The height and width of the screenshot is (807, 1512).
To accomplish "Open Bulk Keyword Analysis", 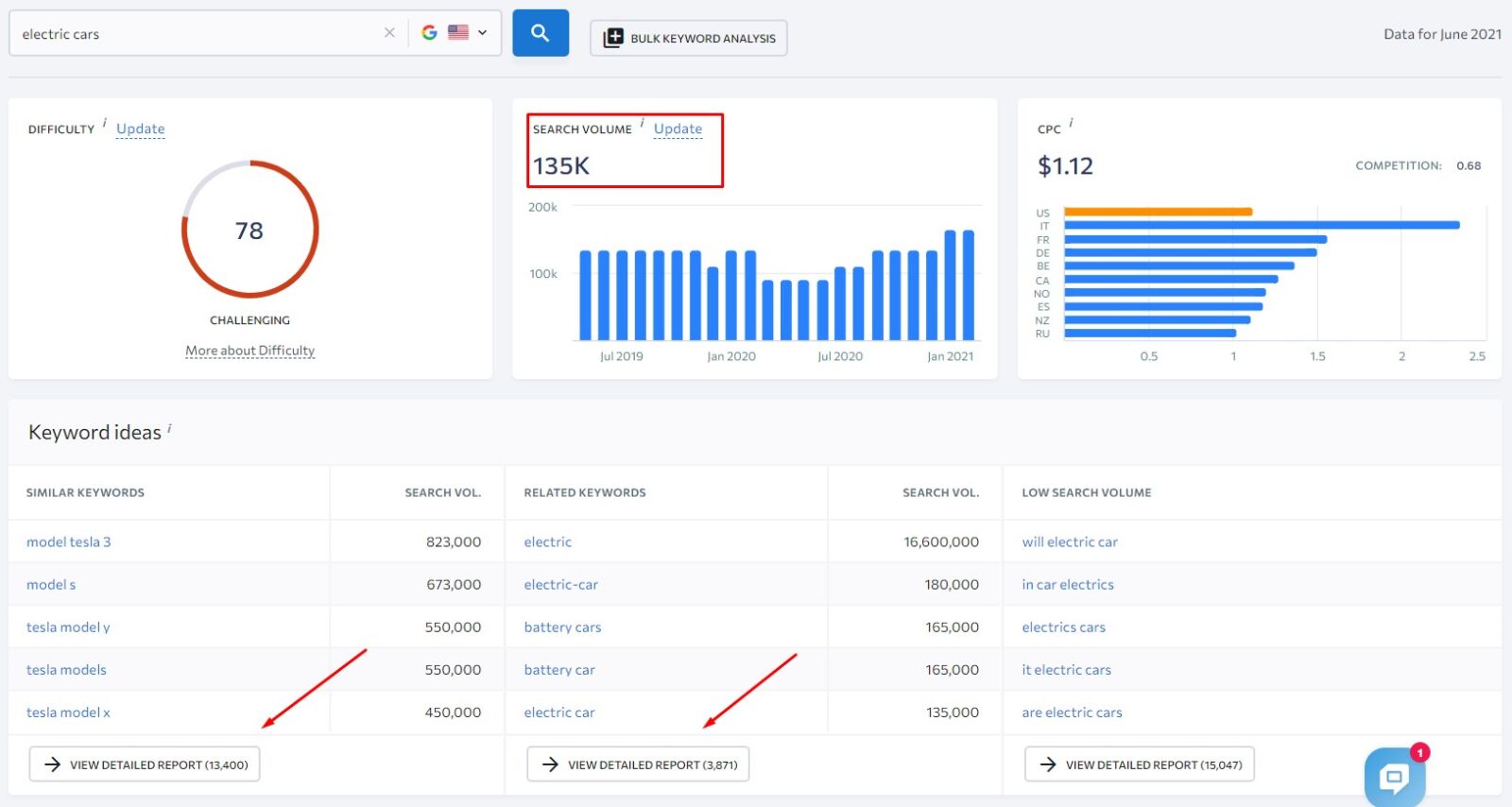I will [689, 38].
